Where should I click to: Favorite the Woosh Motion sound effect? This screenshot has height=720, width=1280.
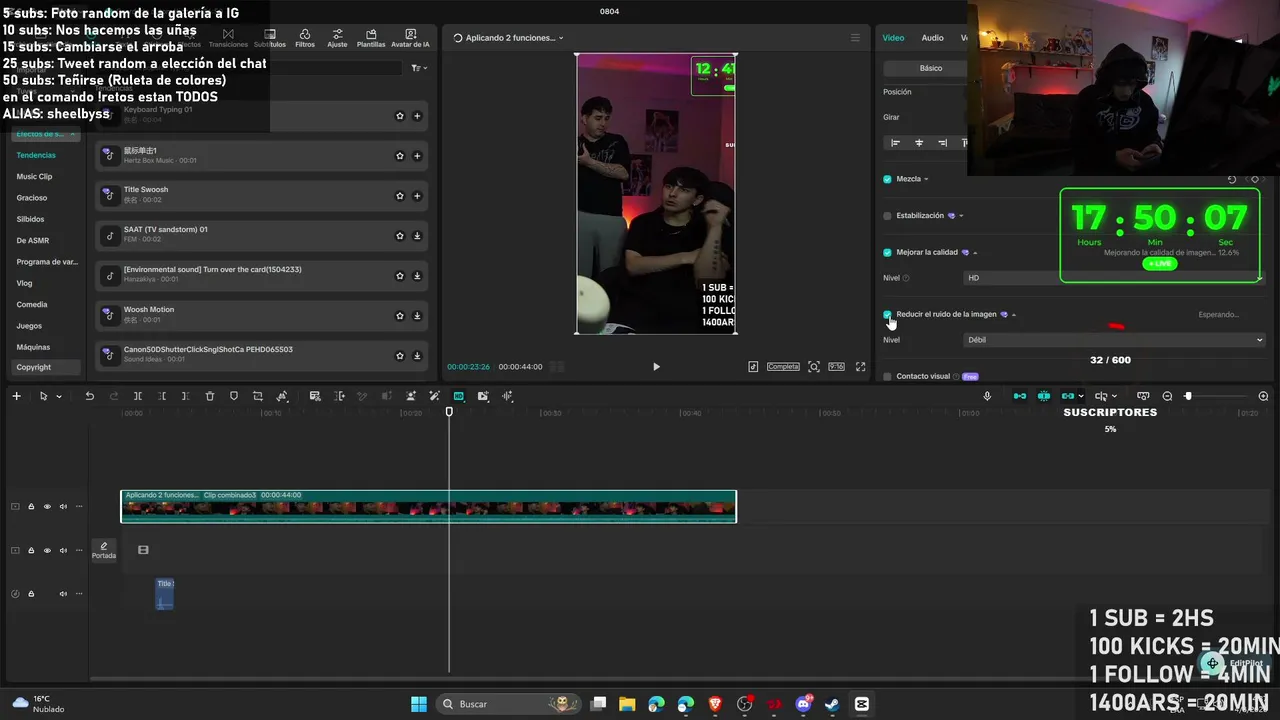click(x=400, y=316)
